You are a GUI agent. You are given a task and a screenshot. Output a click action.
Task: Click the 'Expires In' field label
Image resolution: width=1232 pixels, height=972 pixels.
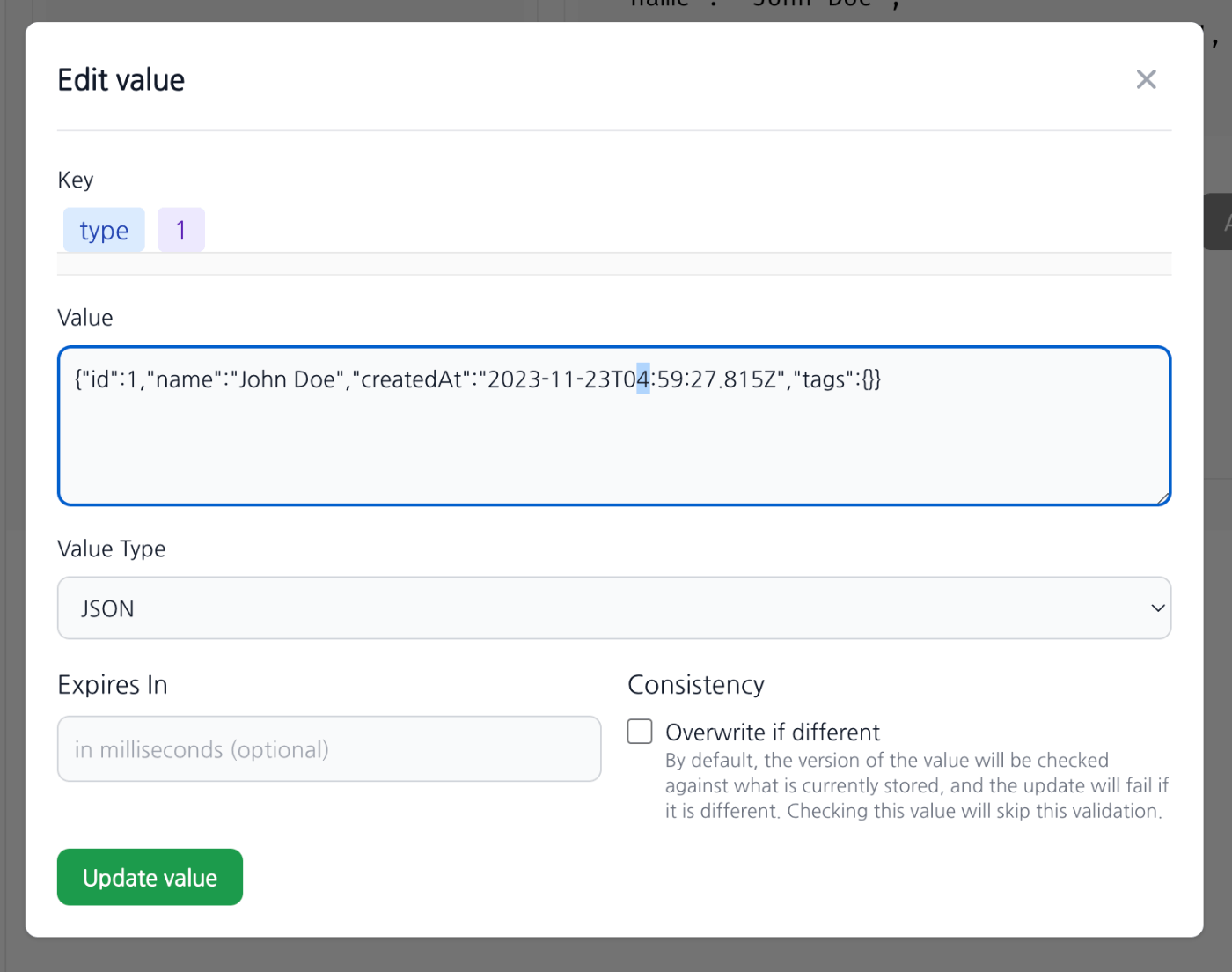click(x=113, y=685)
